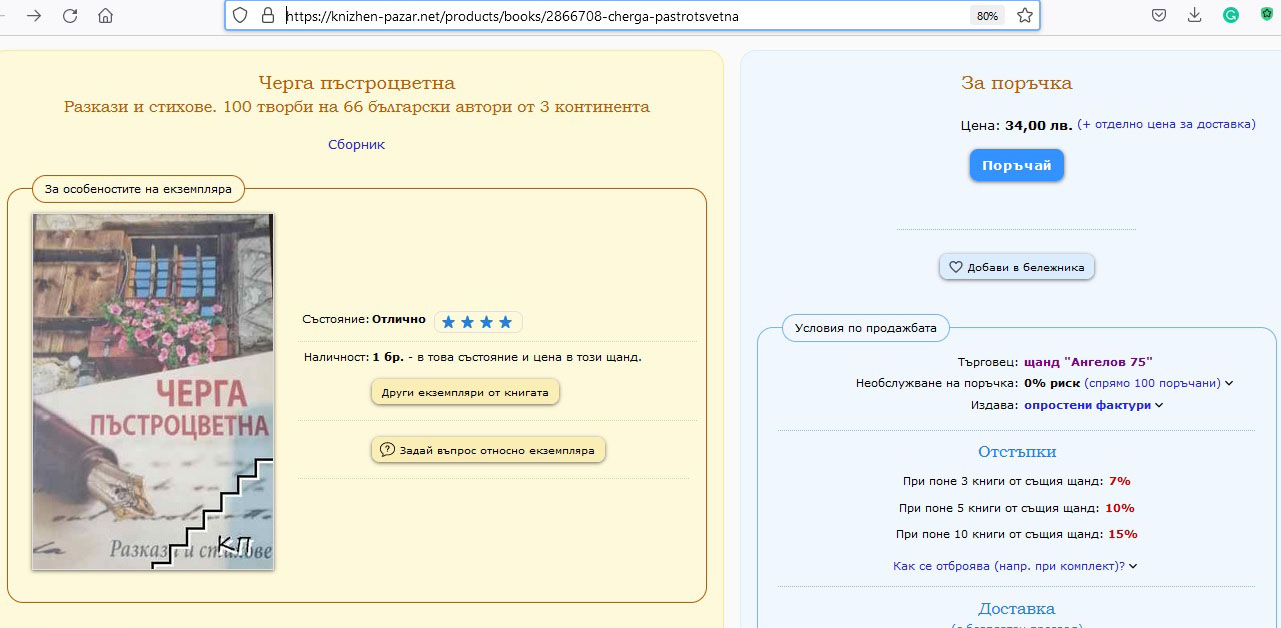The height and width of the screenshot is (628, 1281).
Task: Open the Сборник category link
Action: (356, 144)
